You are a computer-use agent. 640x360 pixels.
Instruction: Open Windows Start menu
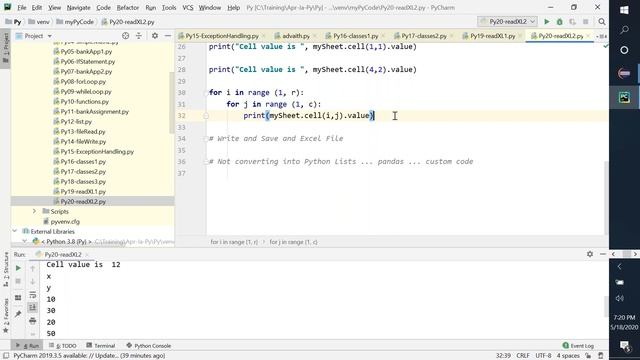(624, 10)
